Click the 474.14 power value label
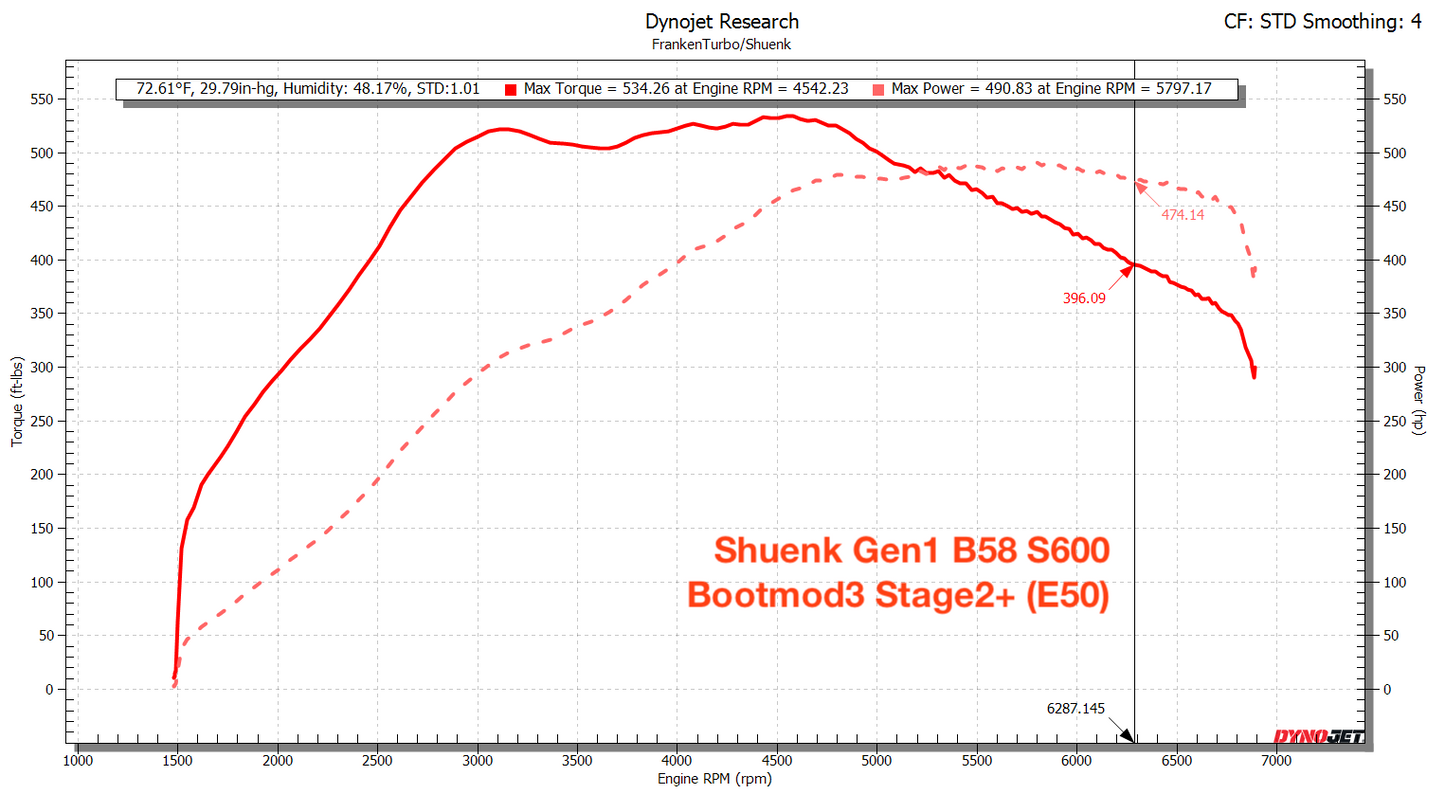The width and height of the screenshot is (1445, 812). coord(1182,212)
